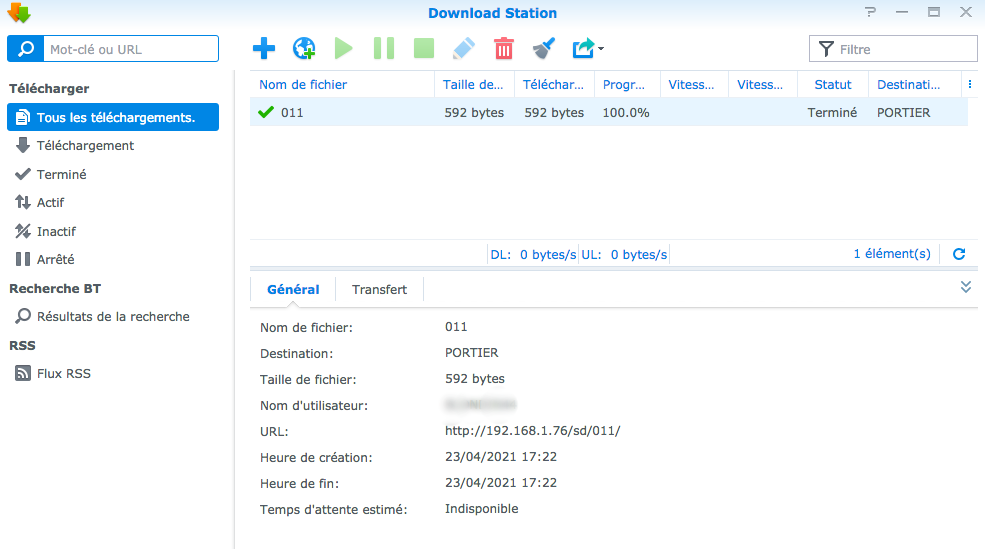Click the broom clear completed icon
Viewport: 985px width, 549px height.
[543, 48]
